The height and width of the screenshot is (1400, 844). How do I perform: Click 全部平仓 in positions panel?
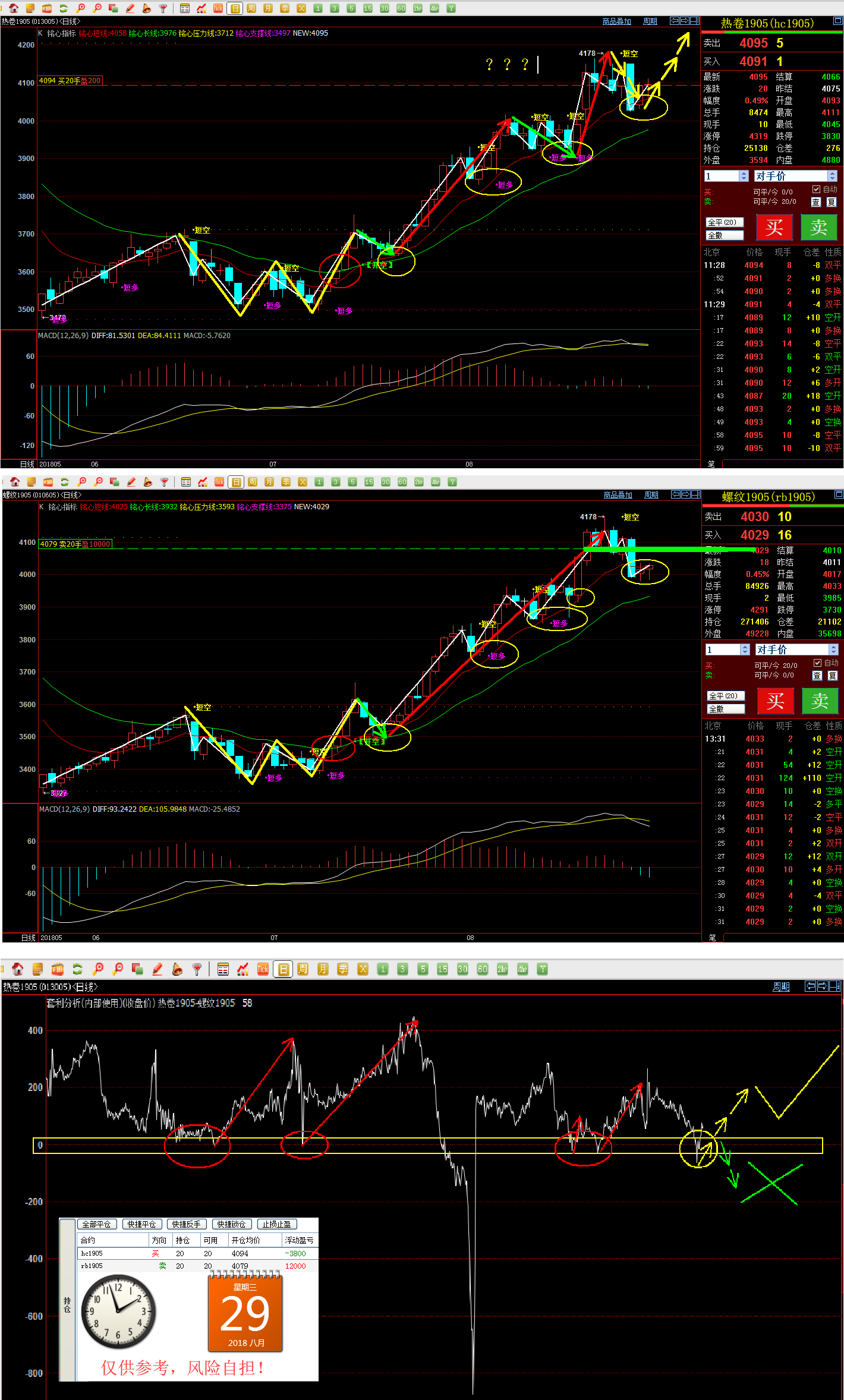tap(97, 1224)
